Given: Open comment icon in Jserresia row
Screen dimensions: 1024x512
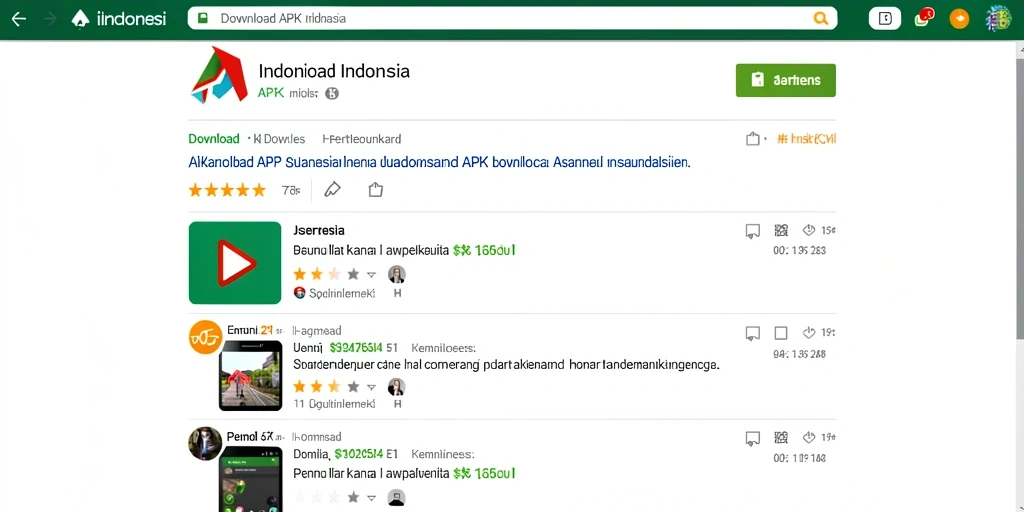Looking at the screenshot, I should tap(752, 230).
